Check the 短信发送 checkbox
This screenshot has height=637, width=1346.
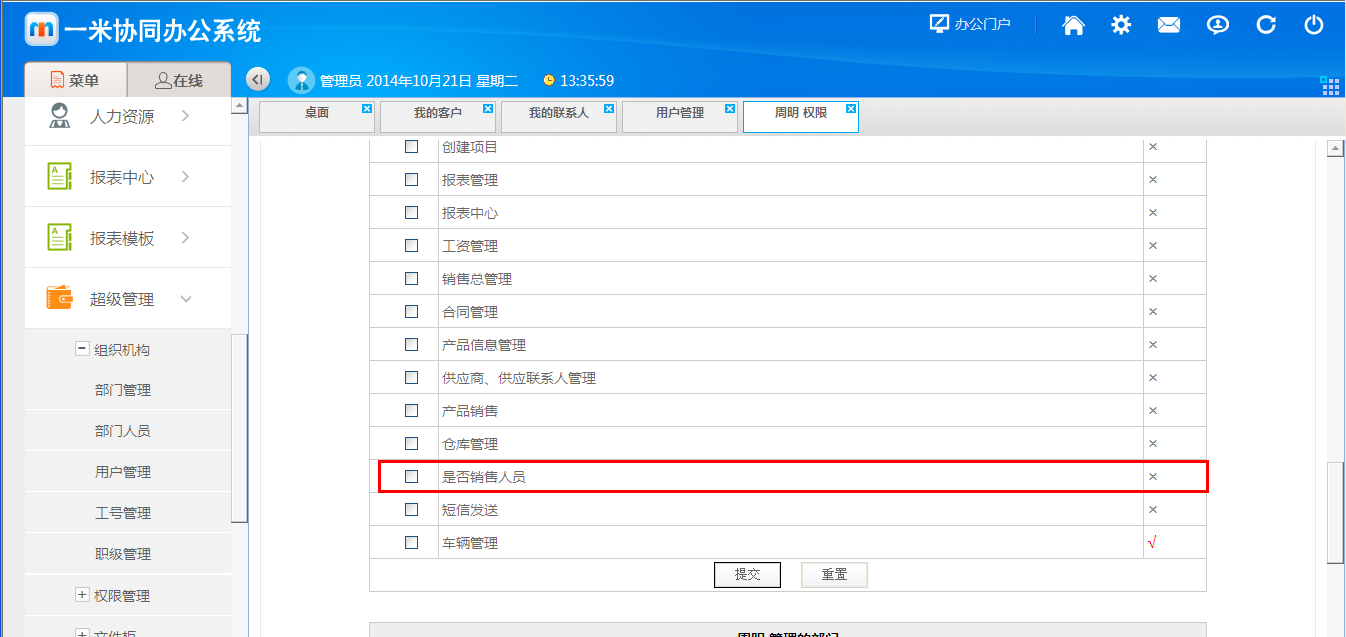click(x=411, y=510)
